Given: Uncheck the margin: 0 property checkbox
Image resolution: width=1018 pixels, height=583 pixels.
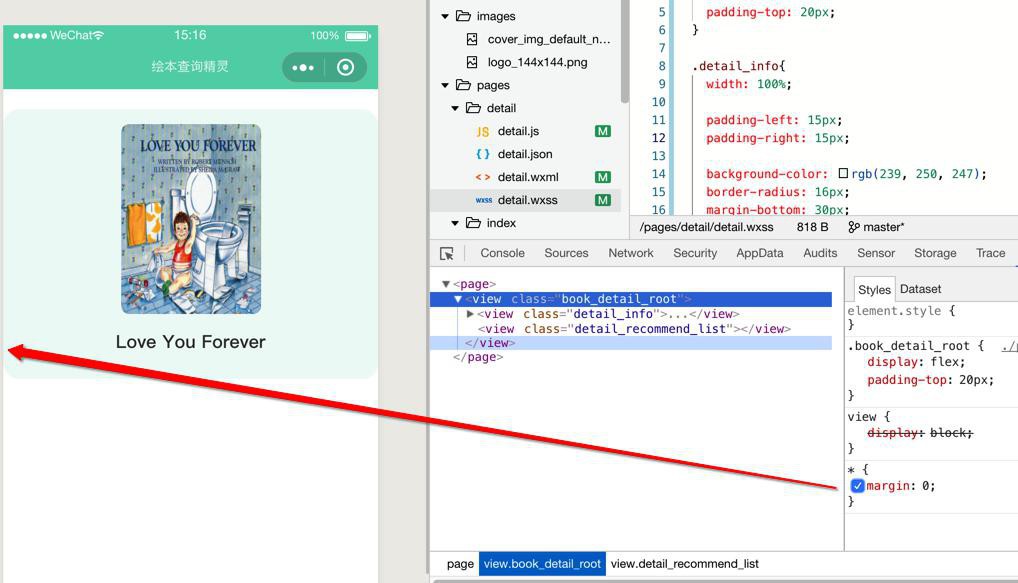Looking at the screenshot, I should pos(857,486).
